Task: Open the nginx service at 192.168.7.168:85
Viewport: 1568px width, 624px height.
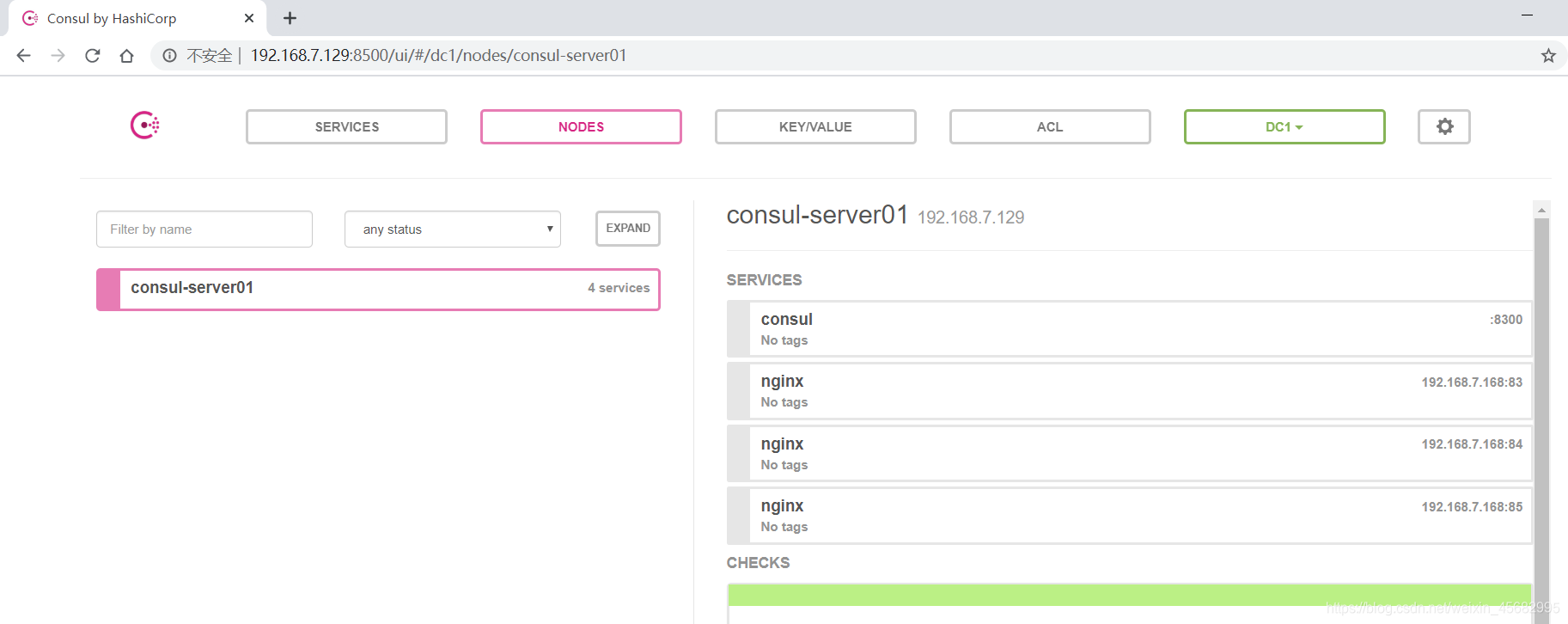Action: [1129, 516]
